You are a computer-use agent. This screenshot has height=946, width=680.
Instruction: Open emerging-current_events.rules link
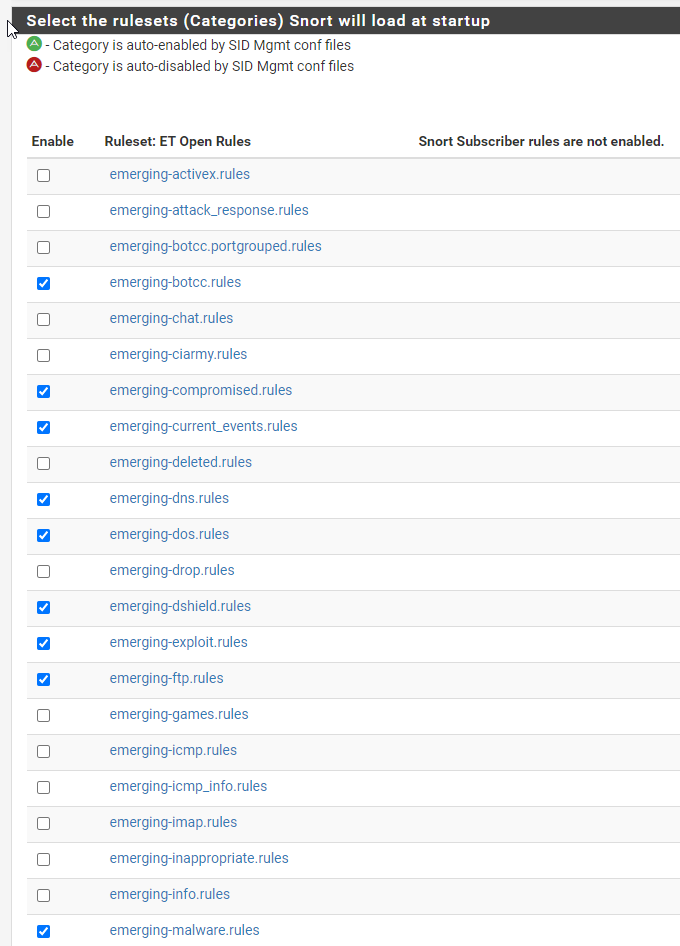point(203,427)
